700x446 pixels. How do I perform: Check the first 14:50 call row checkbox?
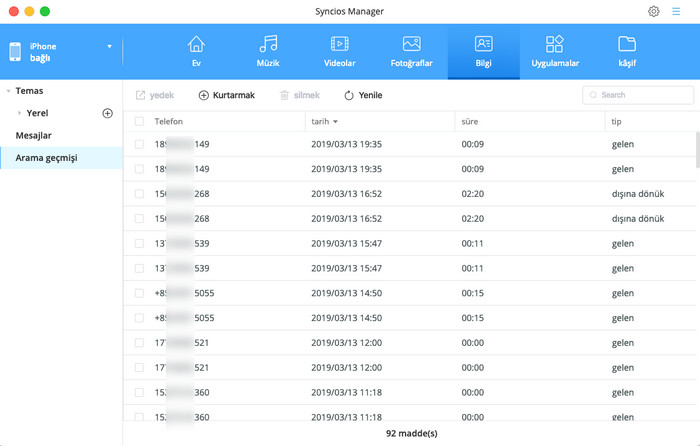click(x=139, y=293)
